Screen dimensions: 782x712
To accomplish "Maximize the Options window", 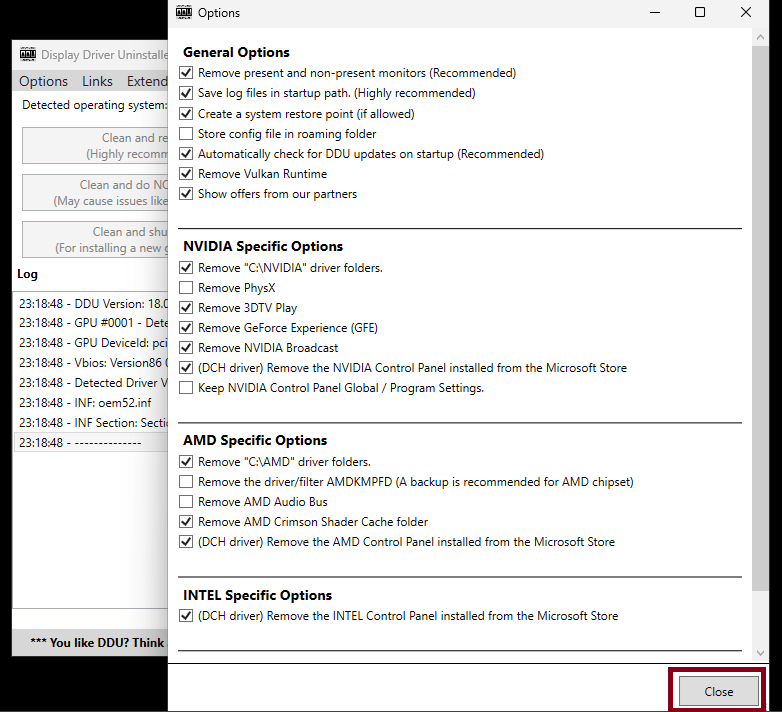I will click(x=700, y=12).
